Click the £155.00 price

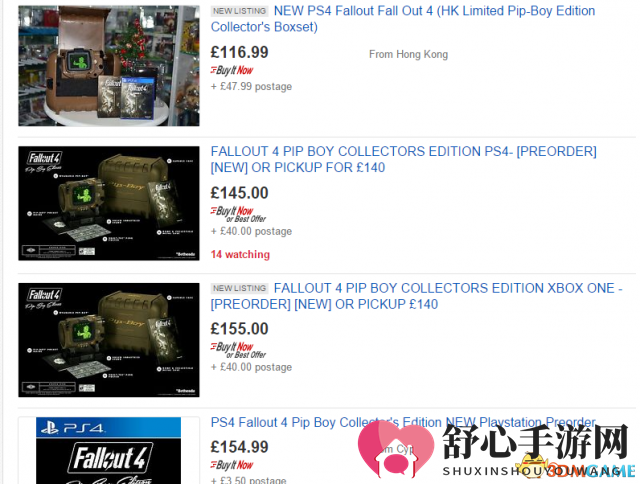click(x=240, y=329)
